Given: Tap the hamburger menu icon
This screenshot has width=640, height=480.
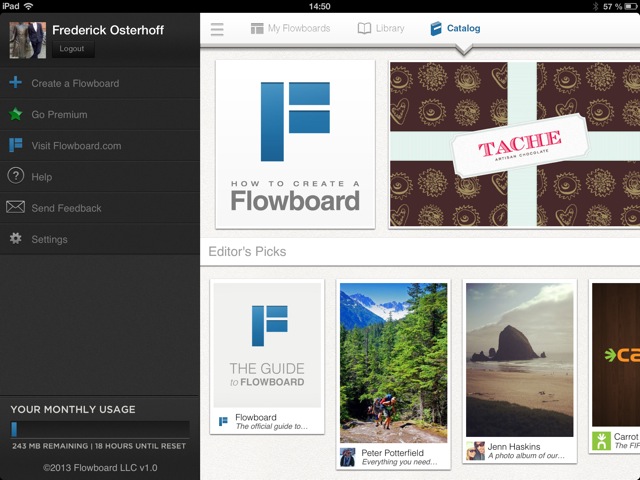Looking at the screenshot, I should (217, 29).
